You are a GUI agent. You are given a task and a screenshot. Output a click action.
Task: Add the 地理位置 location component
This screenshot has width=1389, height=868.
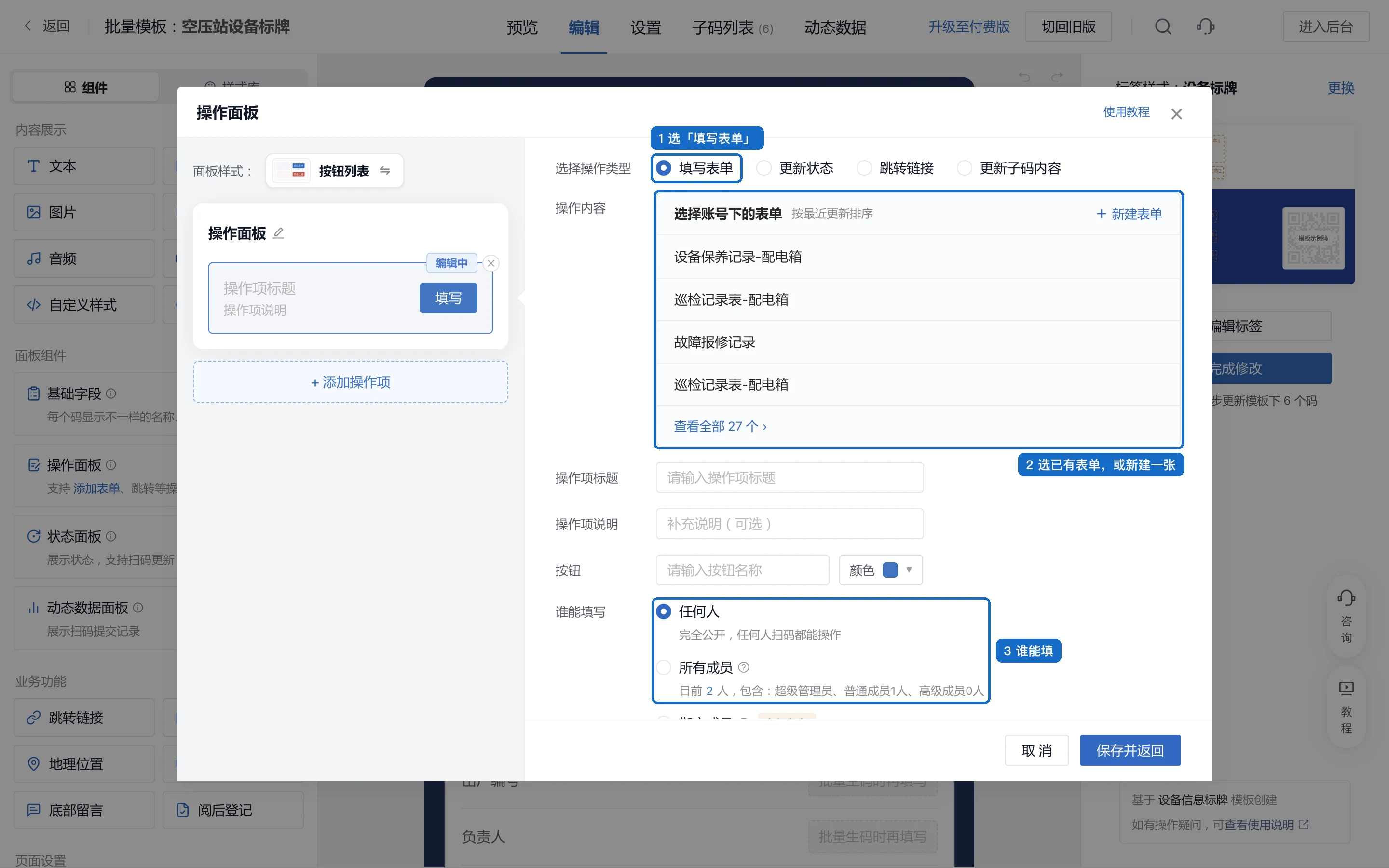pyautogui.click(x=84, y=764)
